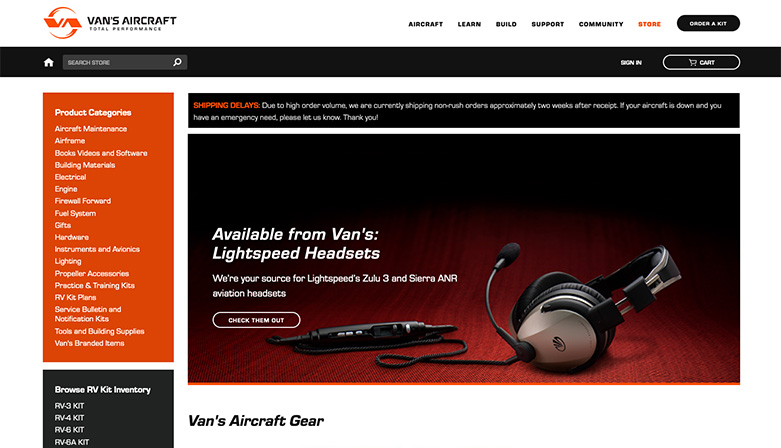The width and height of the screenshot is (781, 448).
Task: Click the Check Them Out button
Action: (256, 320)
